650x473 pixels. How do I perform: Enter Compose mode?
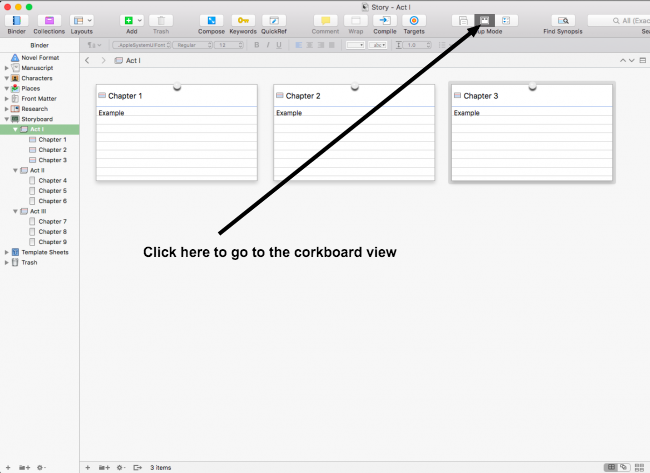[211, 20]
